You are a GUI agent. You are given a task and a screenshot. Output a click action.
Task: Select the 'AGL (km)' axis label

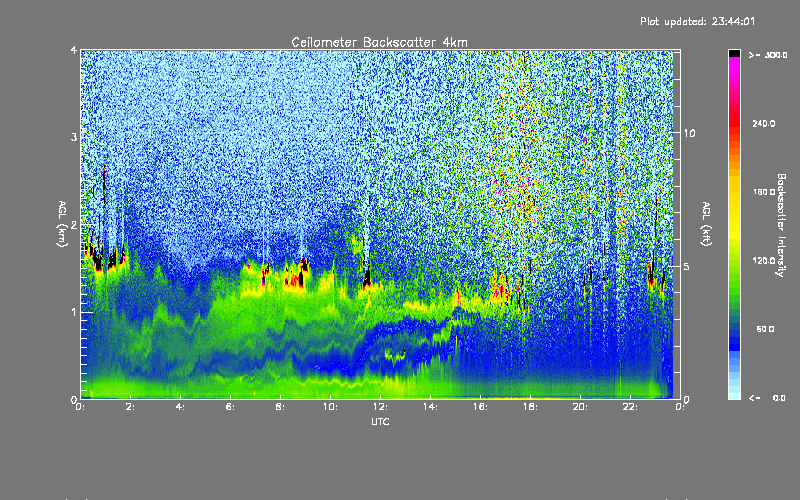click(62, 224)
